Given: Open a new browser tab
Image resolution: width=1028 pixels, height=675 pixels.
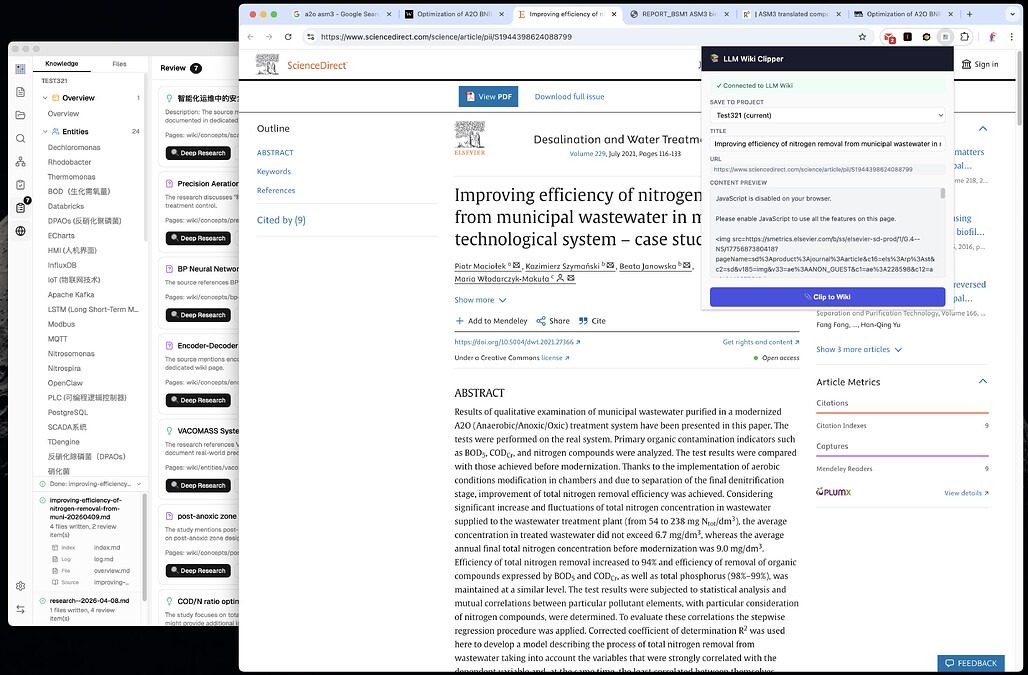Looking at the screenshot, I should tap(970, 14).
